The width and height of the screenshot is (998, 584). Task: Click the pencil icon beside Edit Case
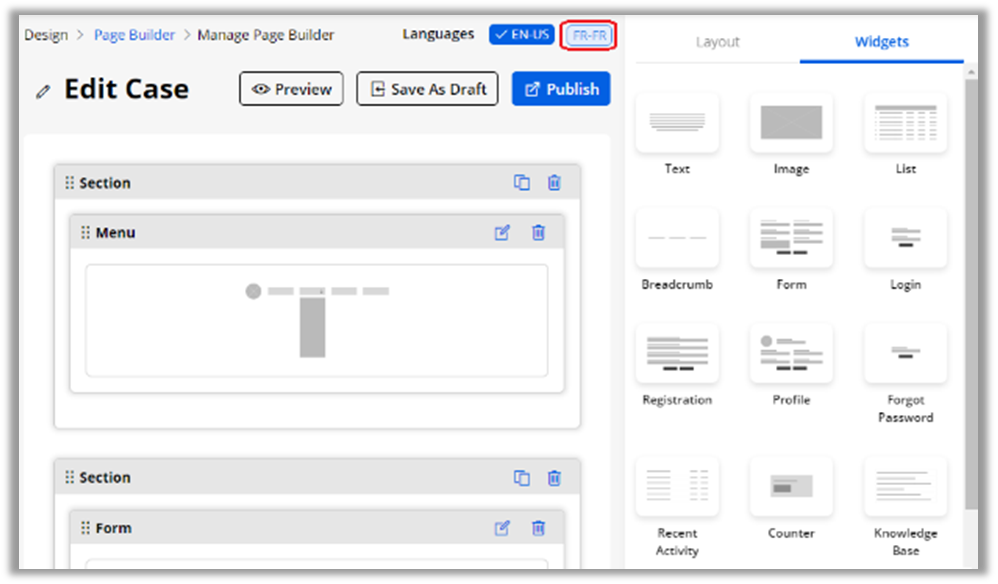point(42,91)
